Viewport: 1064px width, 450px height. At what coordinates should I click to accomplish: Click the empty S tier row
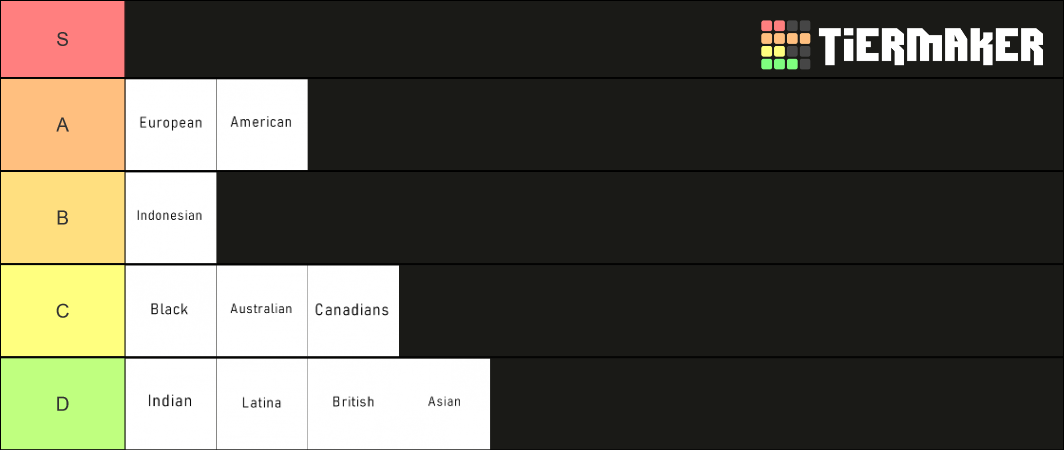441,39
